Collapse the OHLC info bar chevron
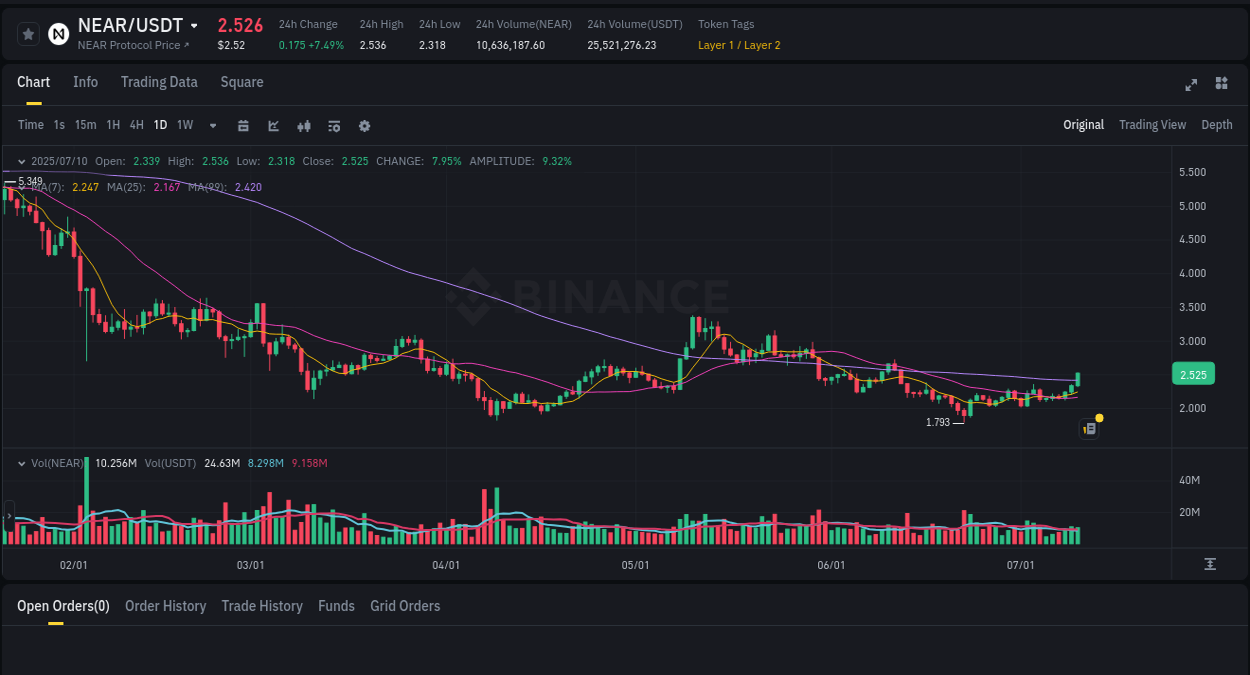 pos(20,160)
